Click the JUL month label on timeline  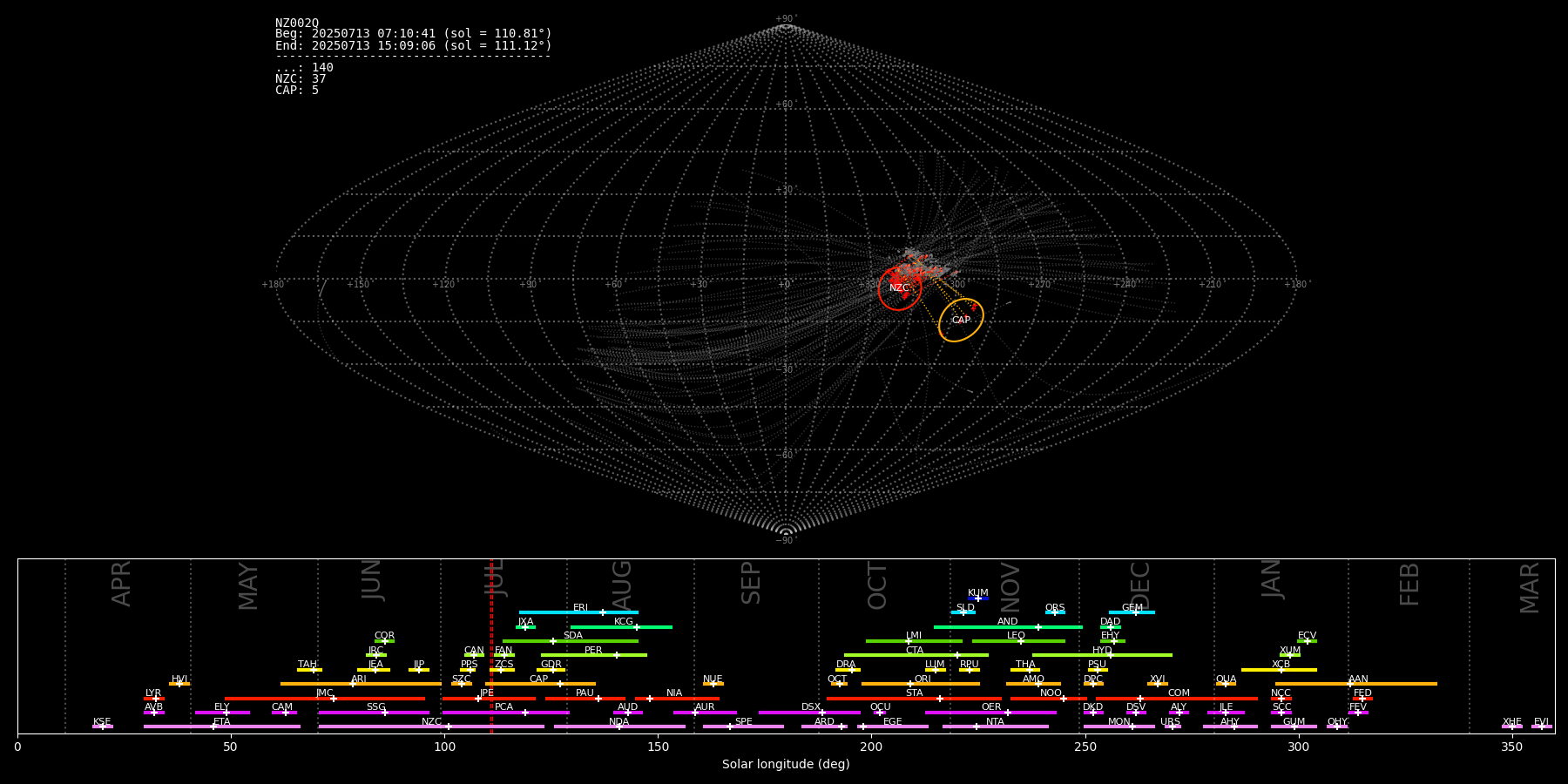click(494, 578)
